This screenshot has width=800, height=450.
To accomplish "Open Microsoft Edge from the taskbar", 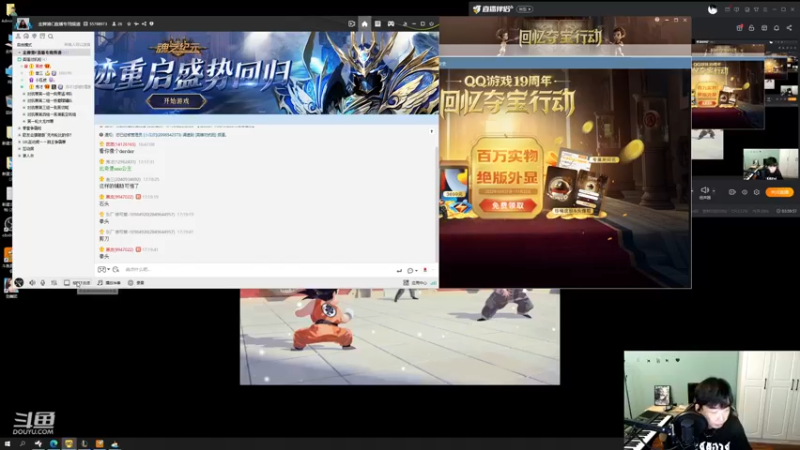I will 54,444.
